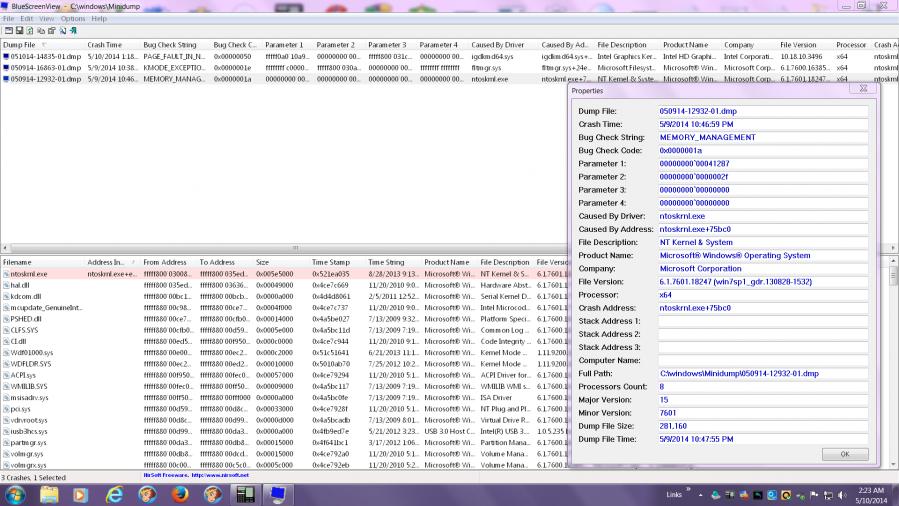
Task: Select the vdrvroot.sys driver row
Action: tap(284, 420)
